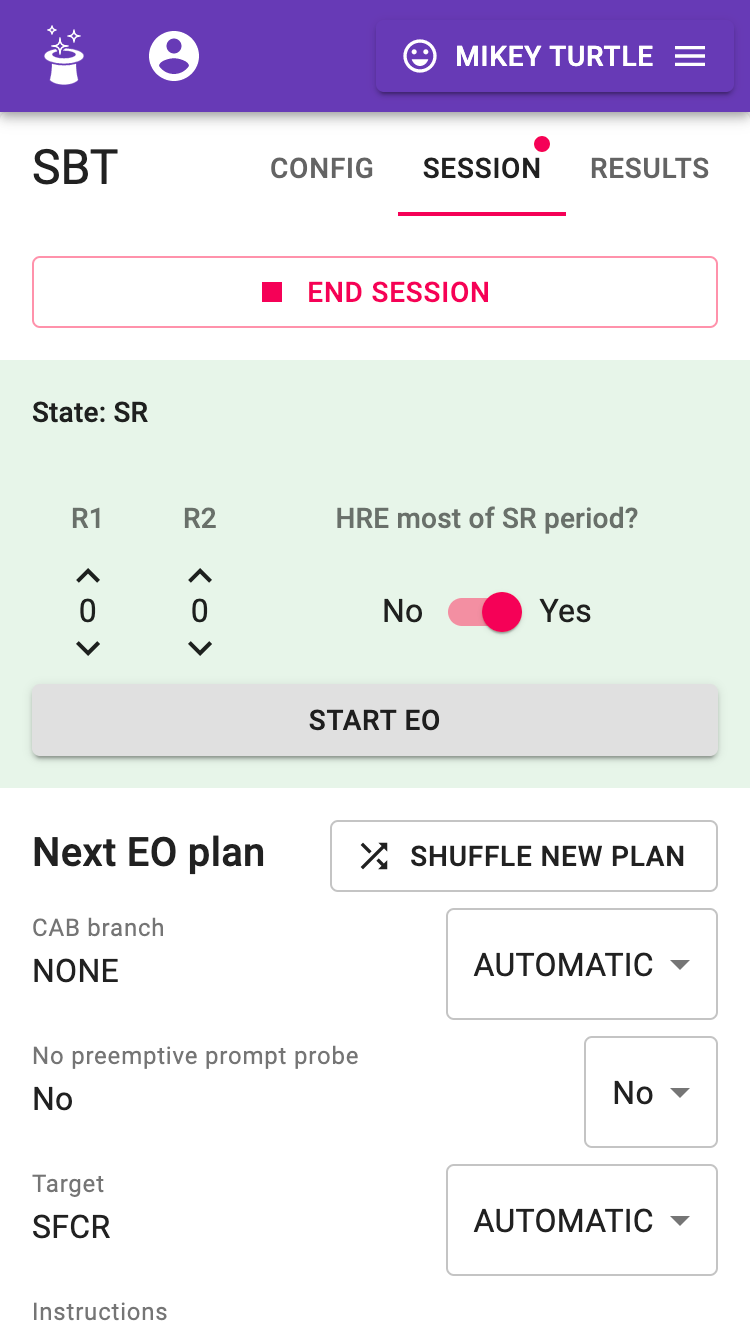Viewport: 750px width, 1334px height.
Task: Increase R1 count with up chevron
Action: point(88,576)
